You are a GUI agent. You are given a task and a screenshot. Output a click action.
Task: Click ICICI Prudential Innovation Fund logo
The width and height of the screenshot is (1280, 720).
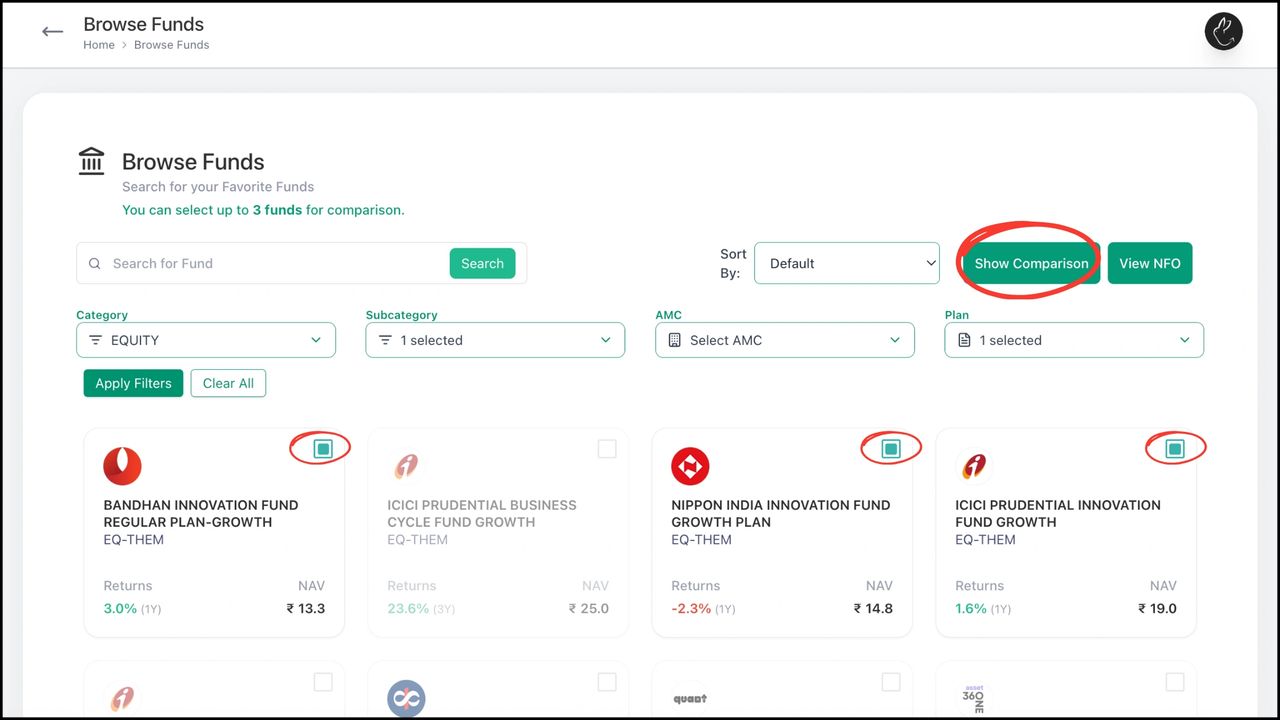tap(973, 466)
